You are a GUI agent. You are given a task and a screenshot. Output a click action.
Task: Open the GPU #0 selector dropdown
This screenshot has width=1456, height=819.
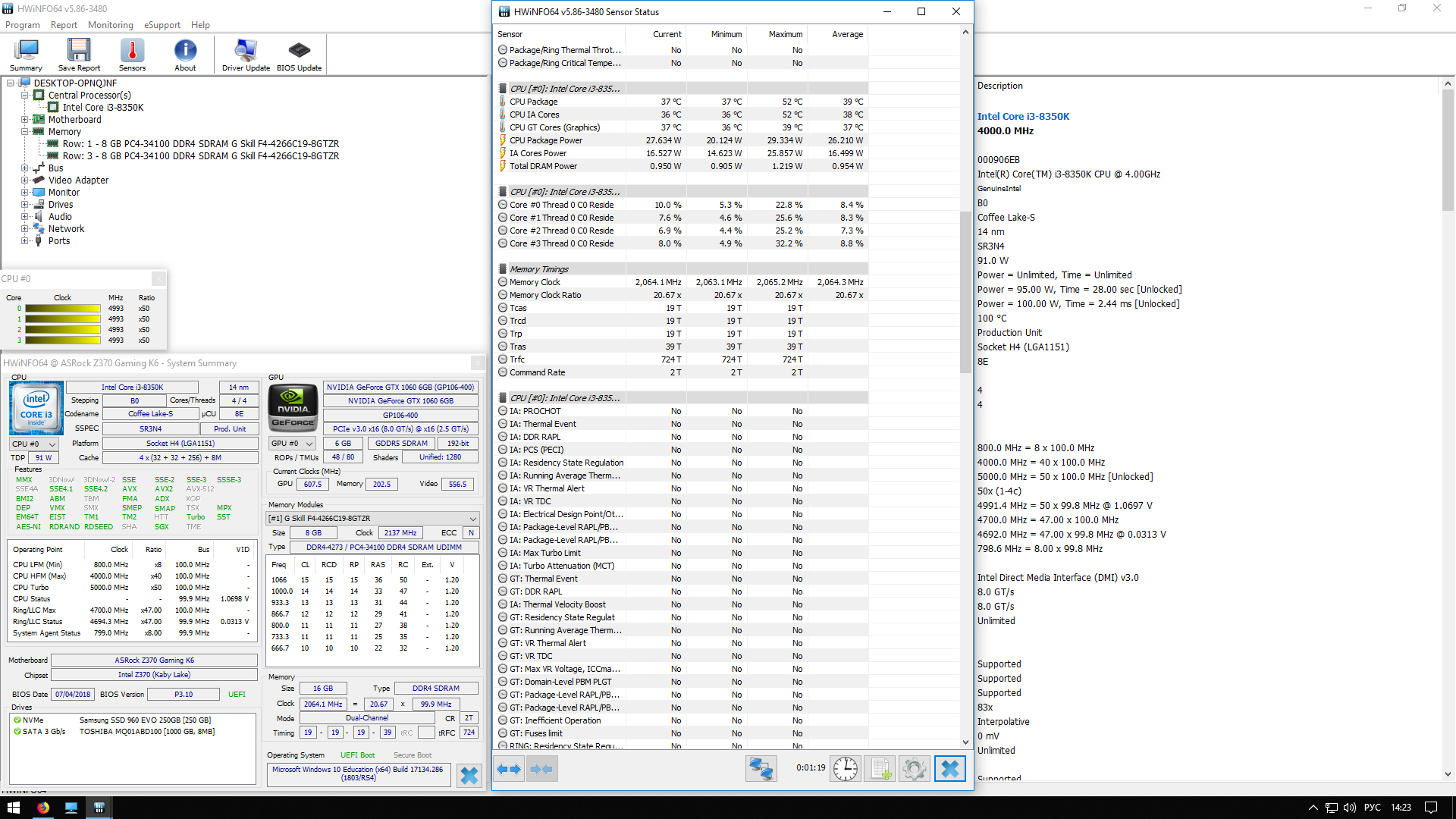tap(293, 444)
